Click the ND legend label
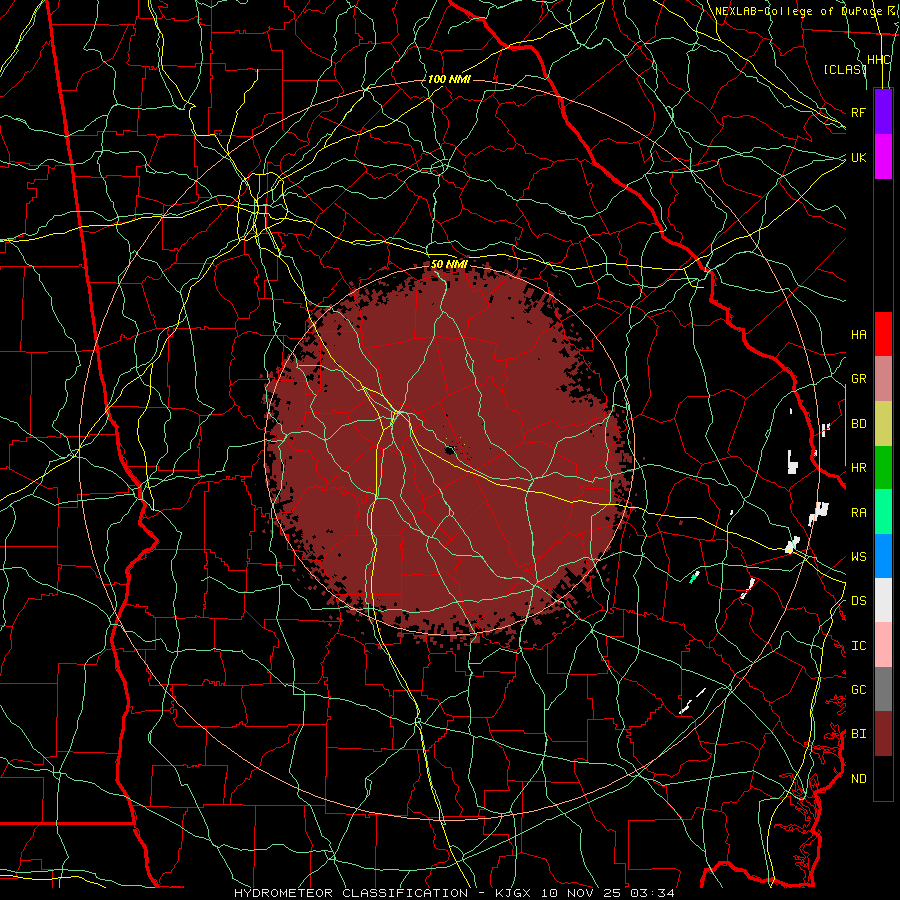Viewport: 900px width, 900px height. coord(858,778)
